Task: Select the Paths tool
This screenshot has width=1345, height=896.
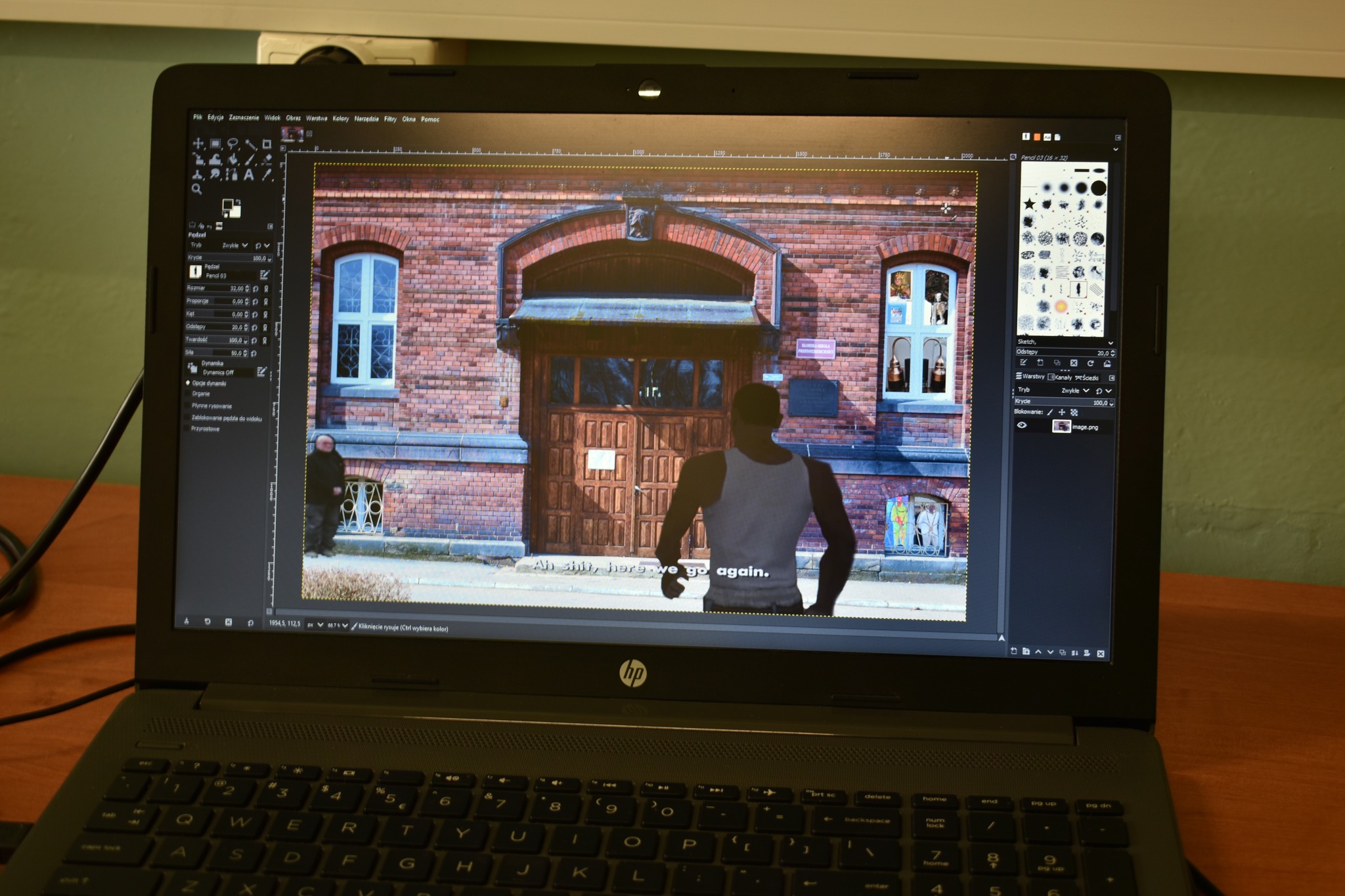Action: point(232,175)
